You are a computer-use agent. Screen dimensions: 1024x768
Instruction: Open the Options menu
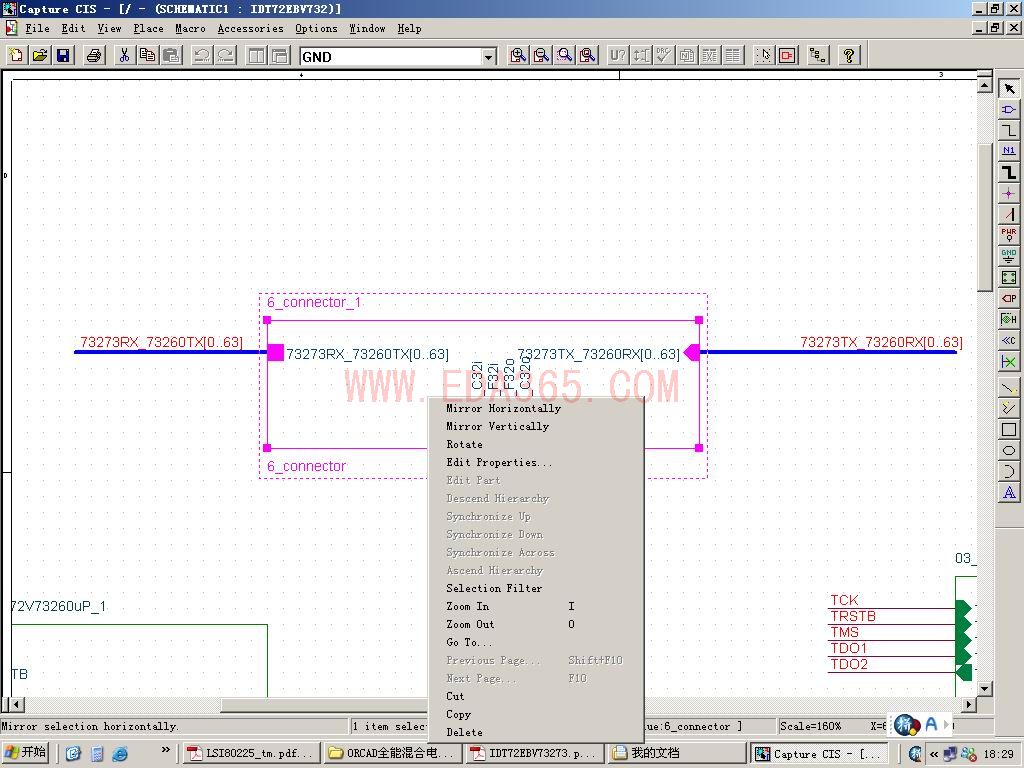(x=316, y=29)
